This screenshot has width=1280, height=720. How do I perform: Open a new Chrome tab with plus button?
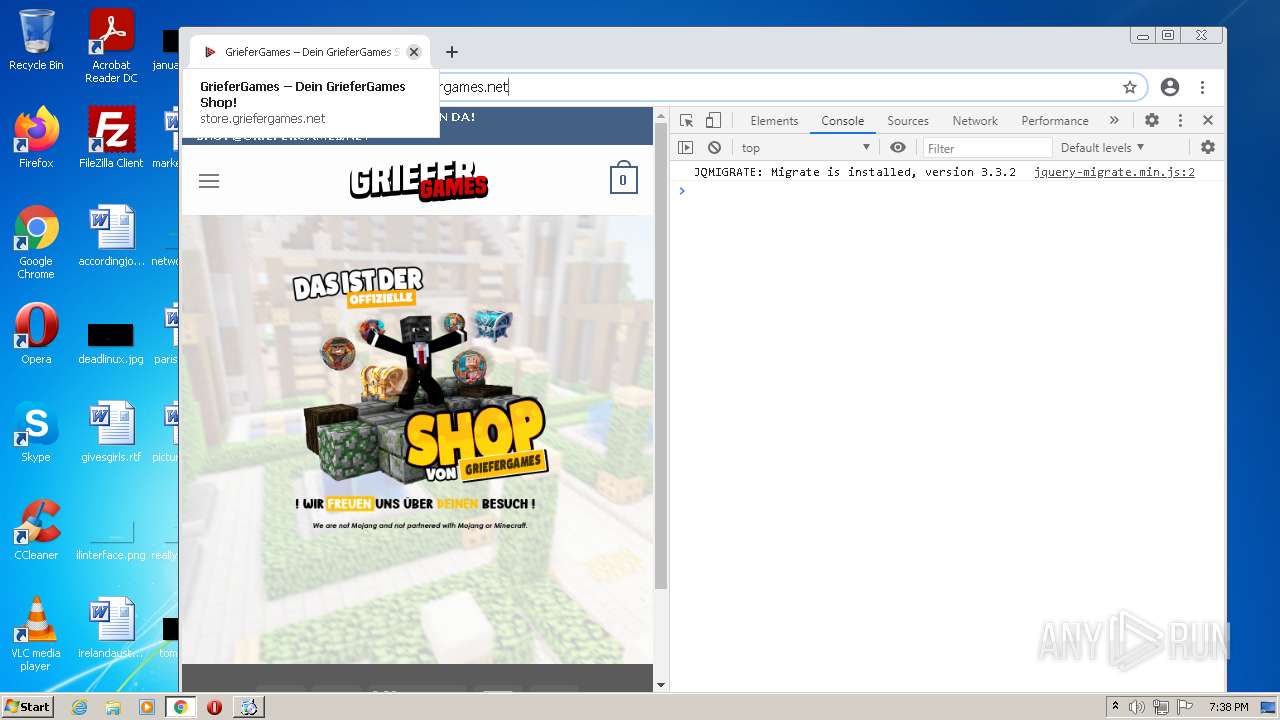click(x=451, y=52)
